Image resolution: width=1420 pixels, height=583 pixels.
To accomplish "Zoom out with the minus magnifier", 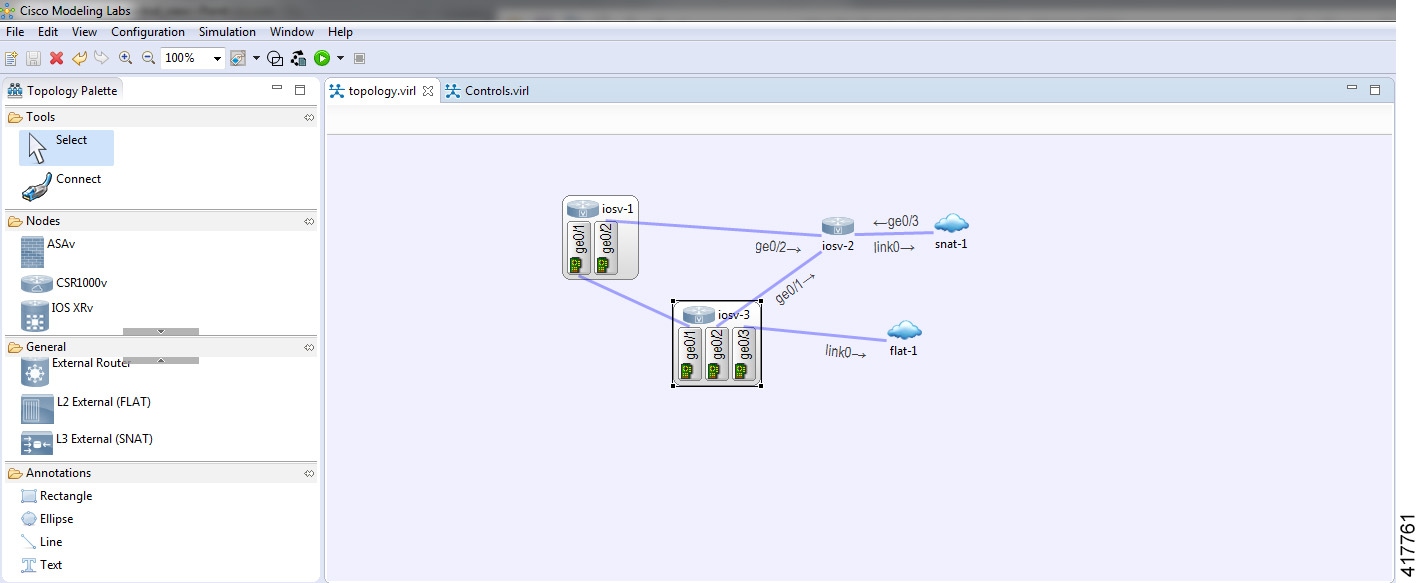I will 148,59.
